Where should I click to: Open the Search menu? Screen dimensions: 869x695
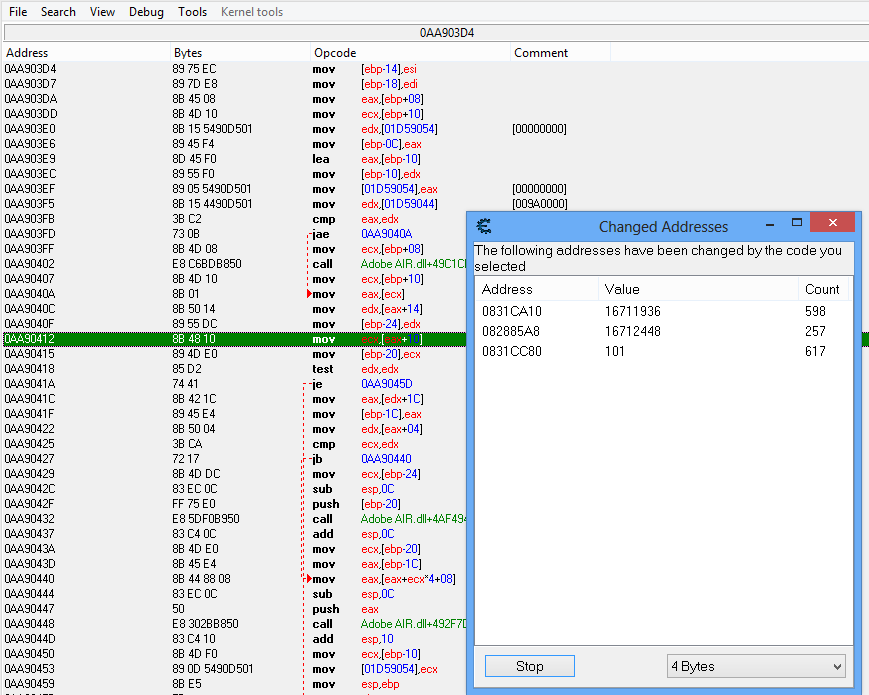58,12
